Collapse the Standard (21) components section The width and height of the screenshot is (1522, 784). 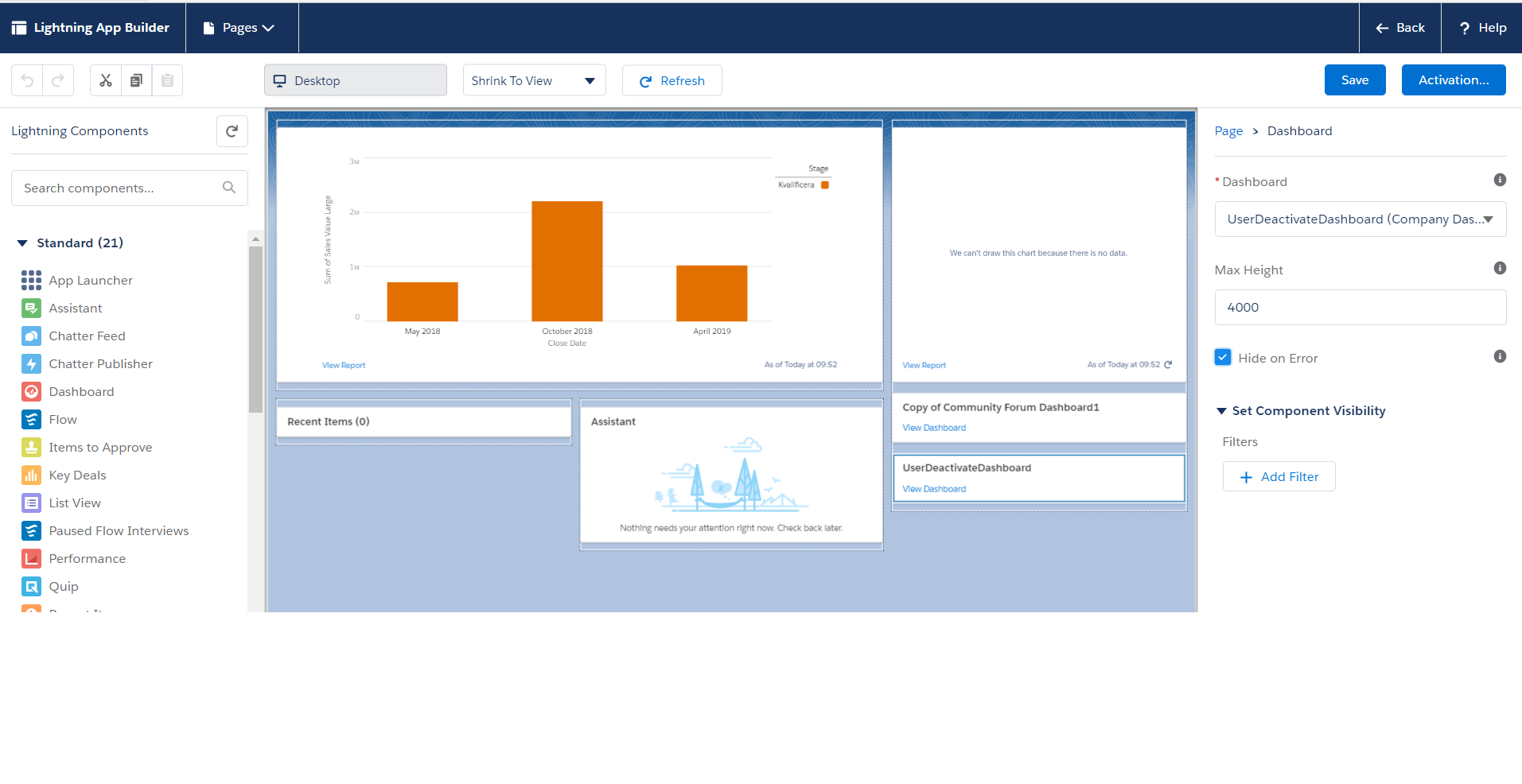(22, 243)
